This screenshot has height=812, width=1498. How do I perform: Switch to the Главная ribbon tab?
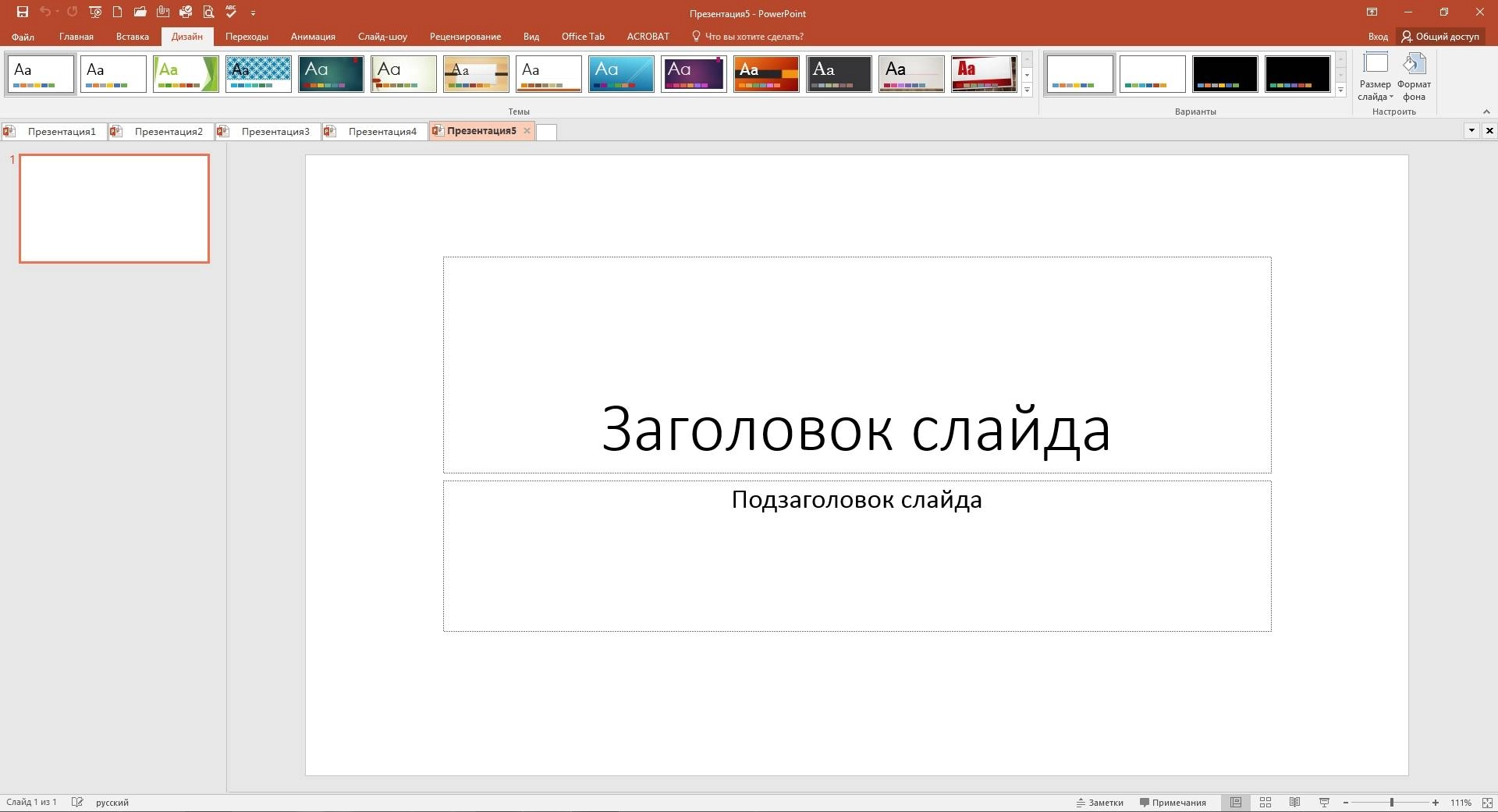pyautogui.click(x=76, y=37)
